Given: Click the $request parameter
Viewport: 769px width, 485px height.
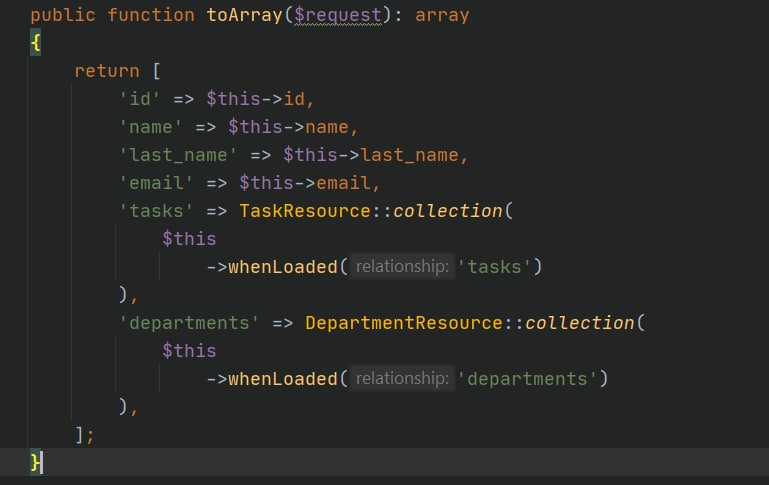Looking at the screenshot, I should click(x=337, y=15).
